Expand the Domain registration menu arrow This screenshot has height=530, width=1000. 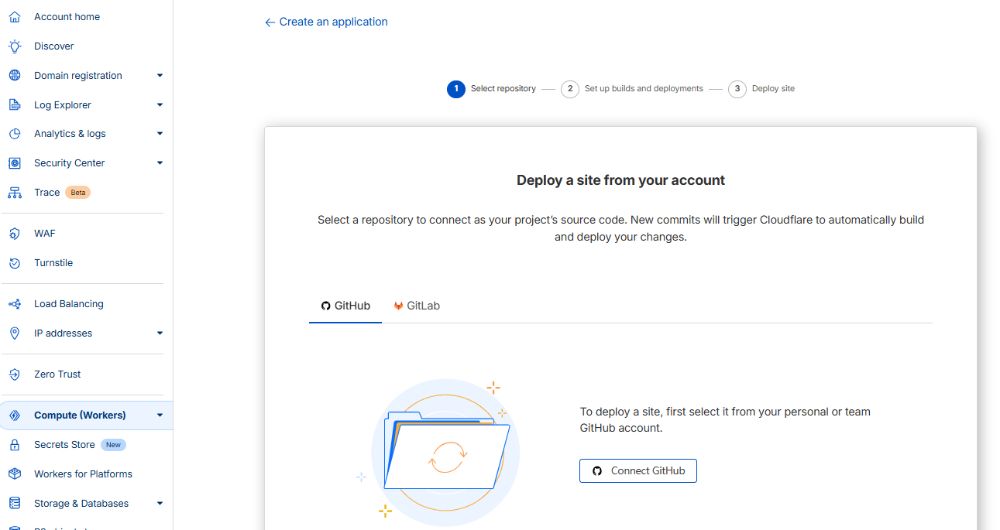point(160,76)
